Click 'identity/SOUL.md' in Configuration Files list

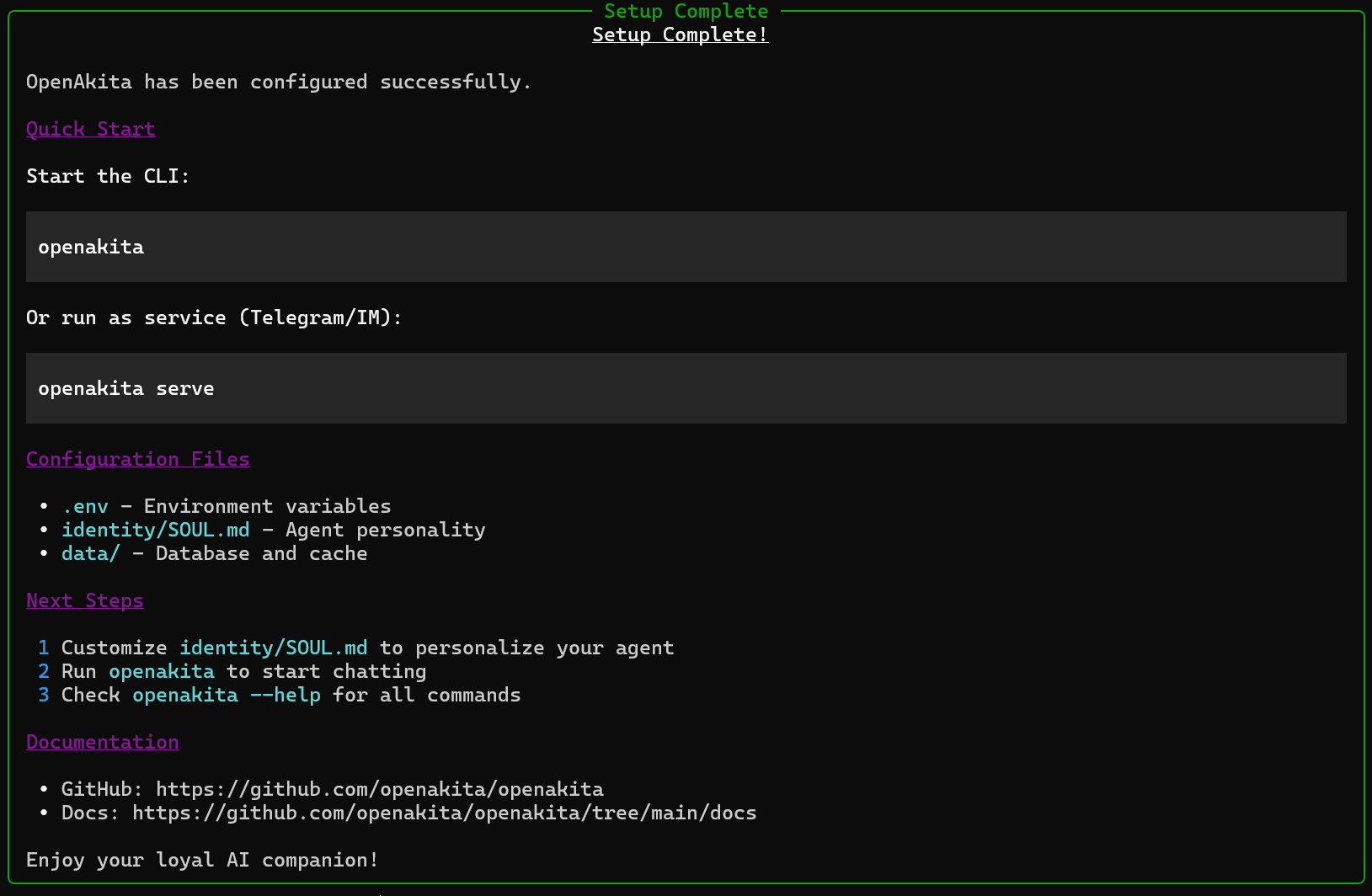(156, 531)
